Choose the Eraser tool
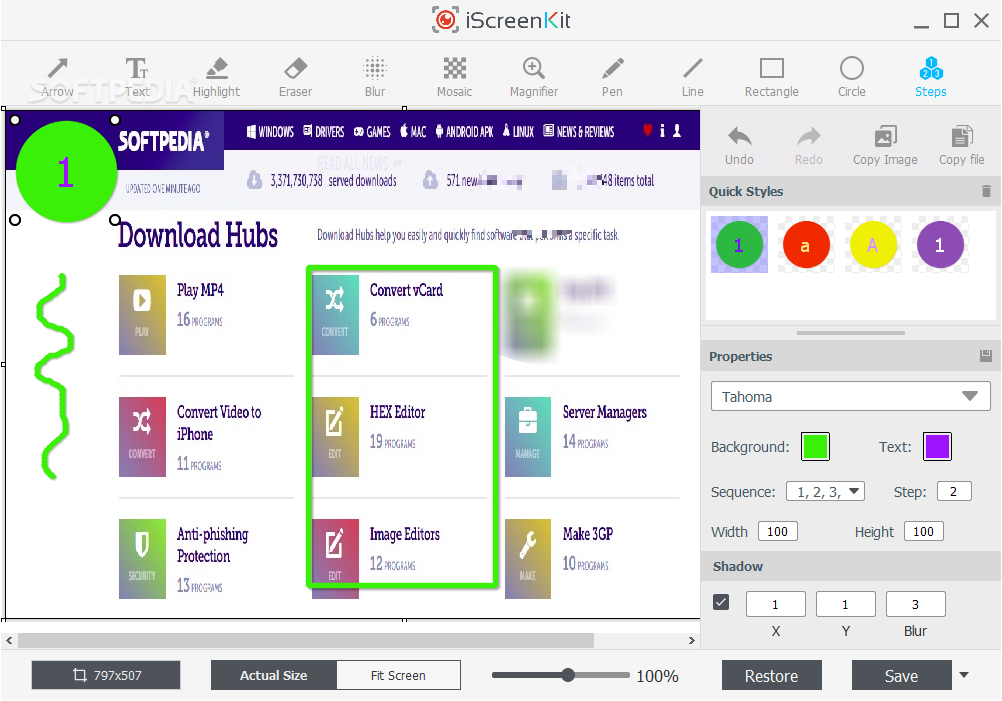 (x=295, y=76)
